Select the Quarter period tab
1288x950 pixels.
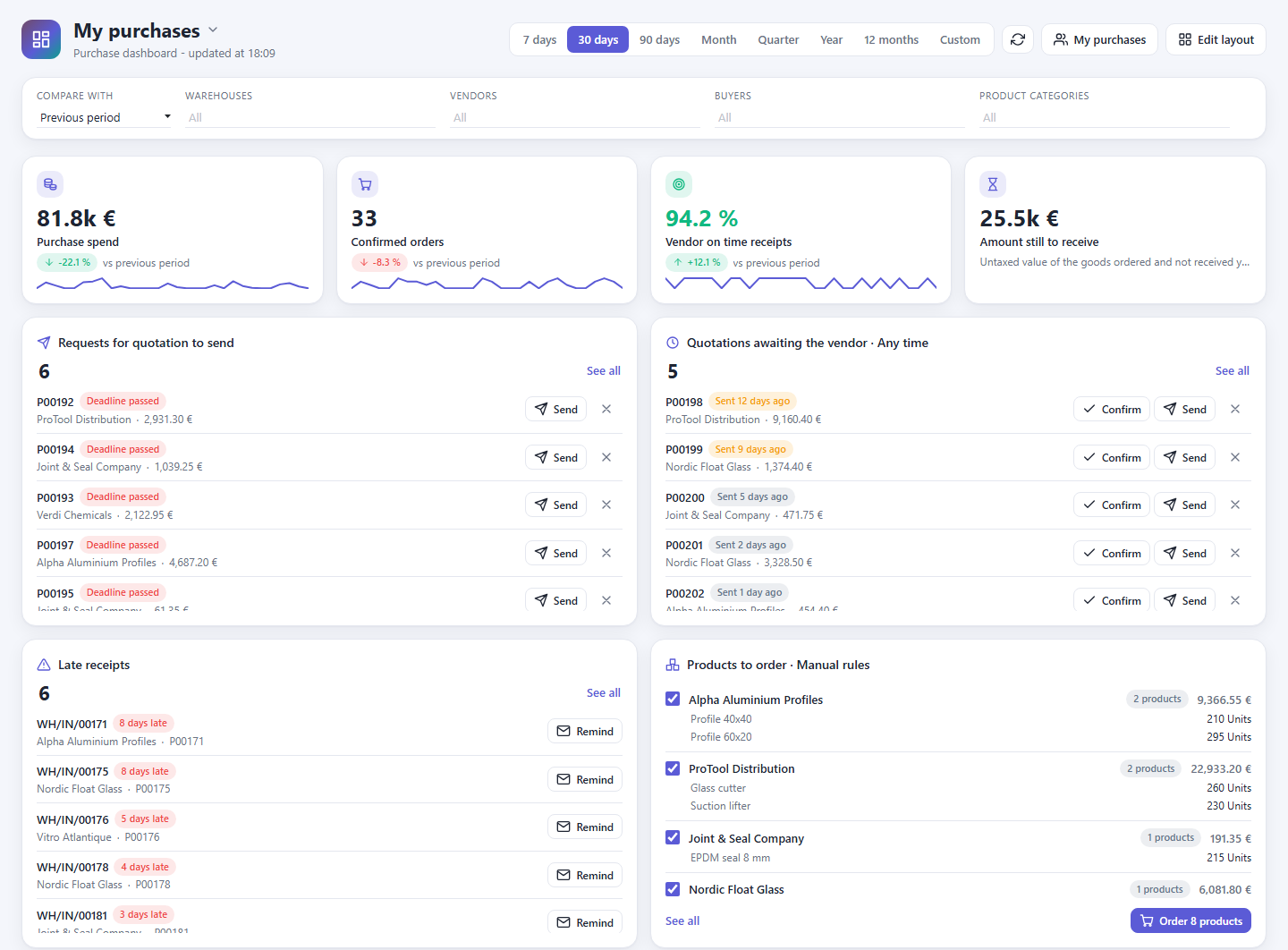tap(778, 39)
